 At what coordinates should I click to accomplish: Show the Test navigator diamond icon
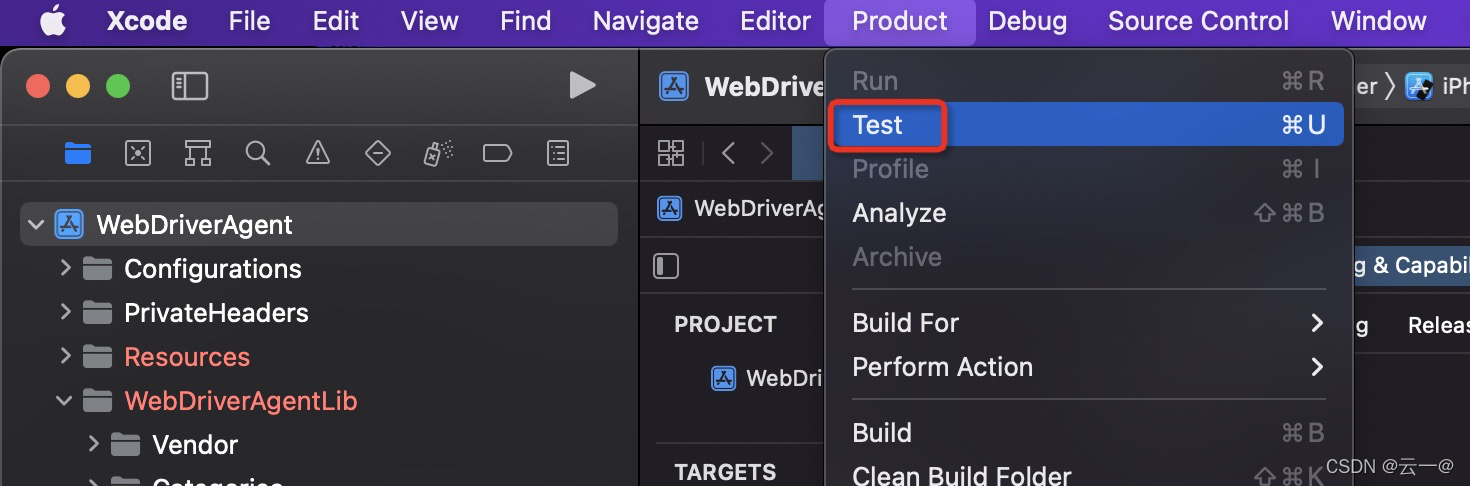coord(377,153)
